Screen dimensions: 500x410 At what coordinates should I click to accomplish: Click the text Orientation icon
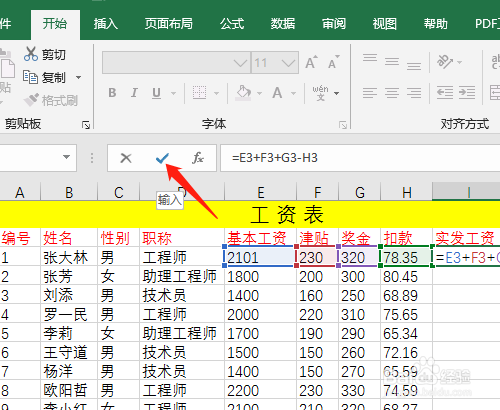coord(445,62)
